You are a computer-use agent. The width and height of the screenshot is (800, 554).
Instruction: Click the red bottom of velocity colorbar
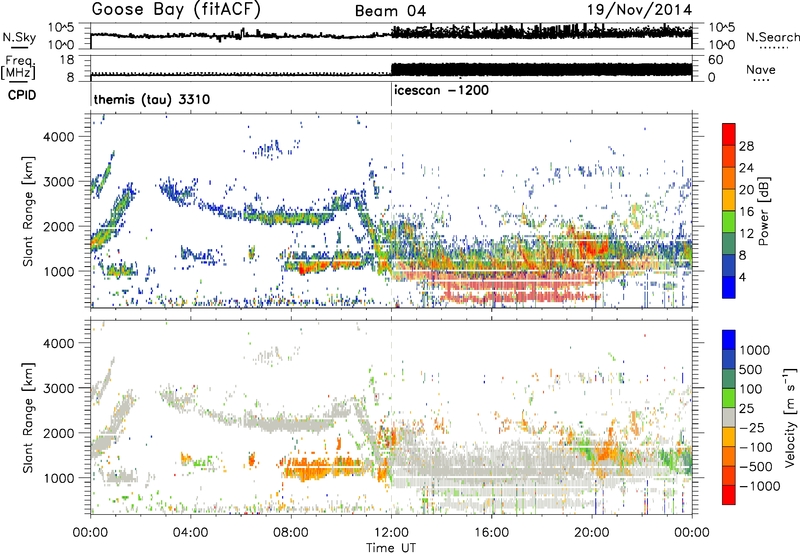(729, 495)
